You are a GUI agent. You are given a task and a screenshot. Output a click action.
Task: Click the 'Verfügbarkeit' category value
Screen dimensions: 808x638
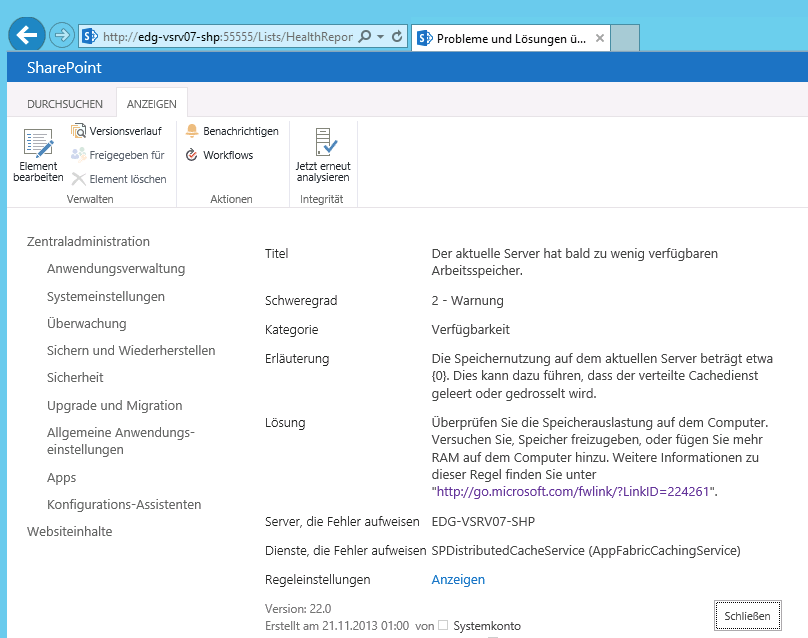pyautogui.click(x=470, y=329)
